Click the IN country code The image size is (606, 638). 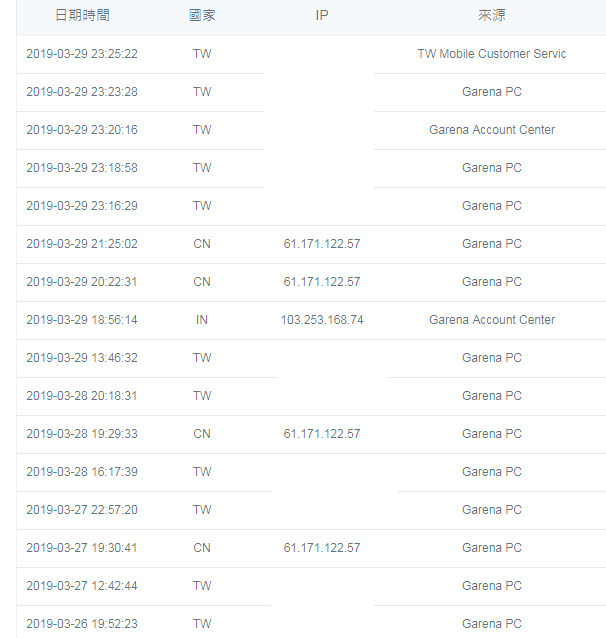click(202, 320)
